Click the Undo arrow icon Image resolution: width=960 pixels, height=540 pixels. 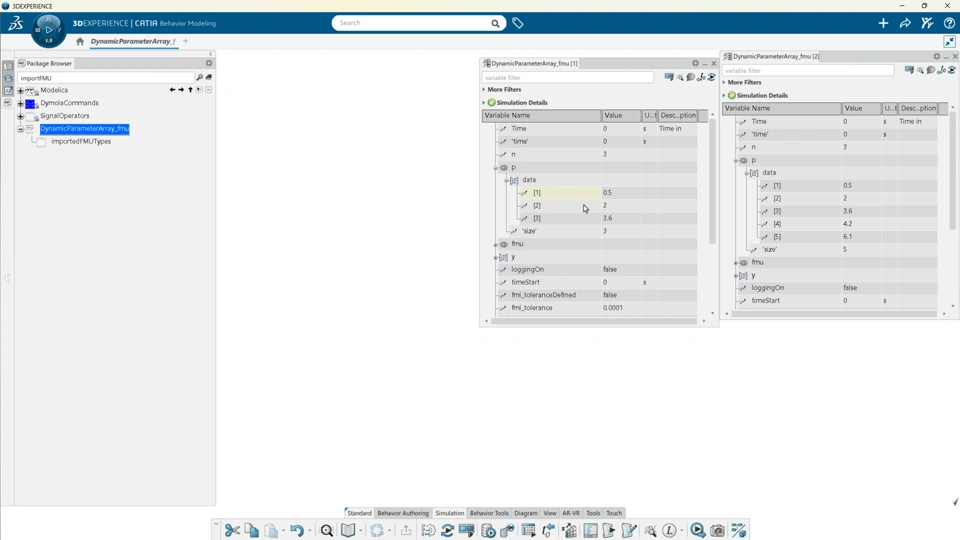tap(297, 530)
